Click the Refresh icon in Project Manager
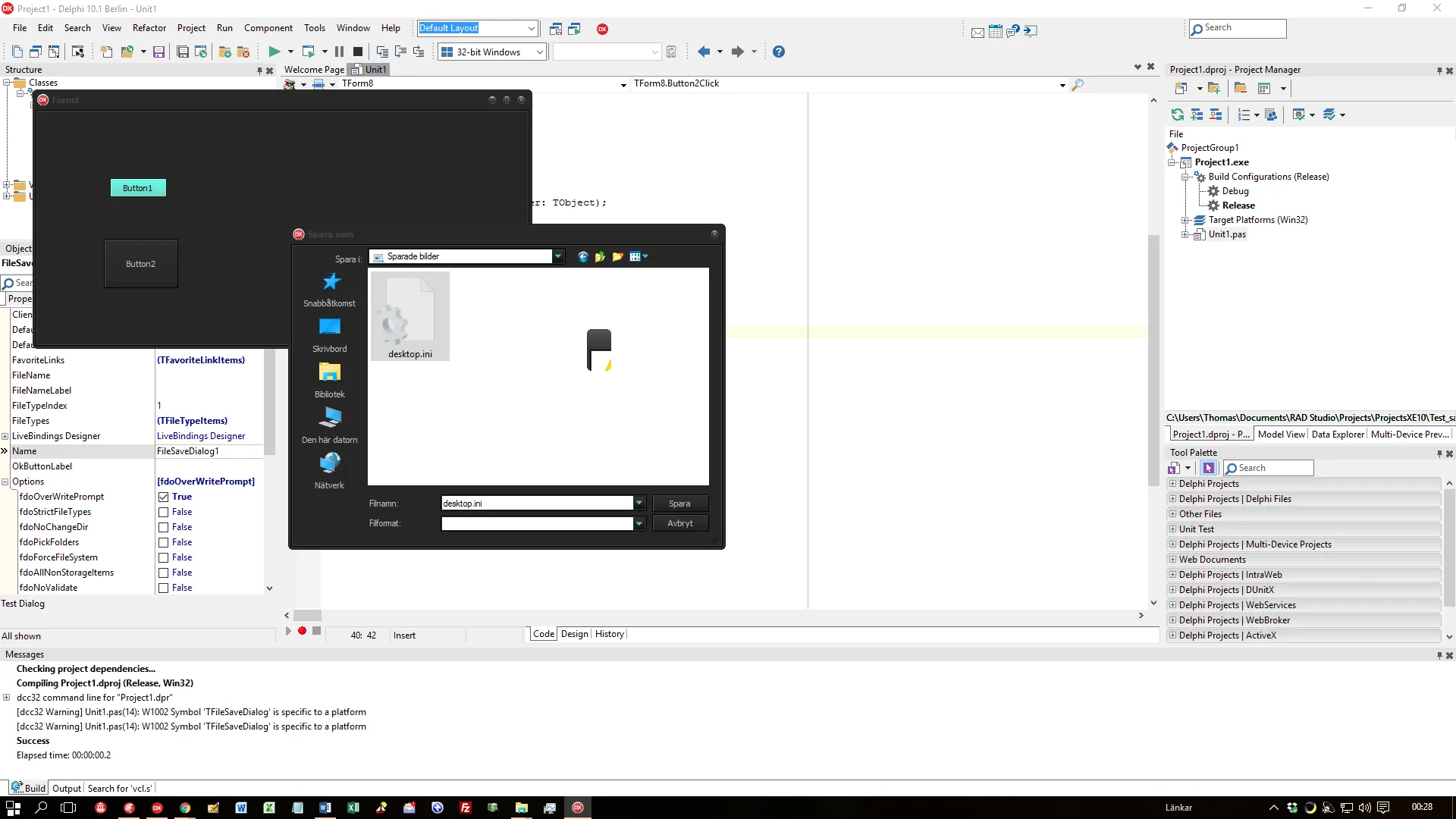 click(x=1177, y=115)
